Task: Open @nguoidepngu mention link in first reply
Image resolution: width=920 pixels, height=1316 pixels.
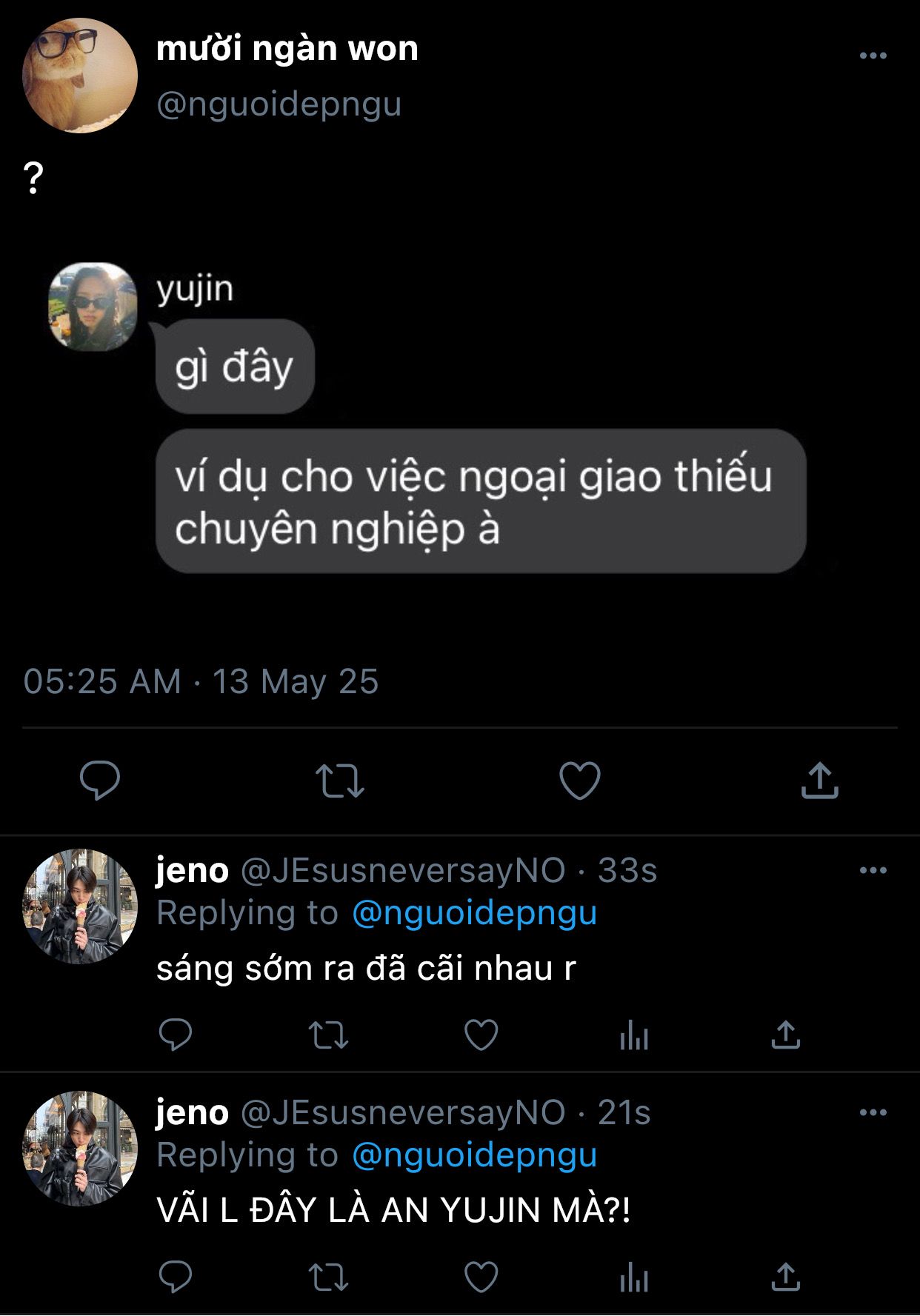Action: (474, 913)
